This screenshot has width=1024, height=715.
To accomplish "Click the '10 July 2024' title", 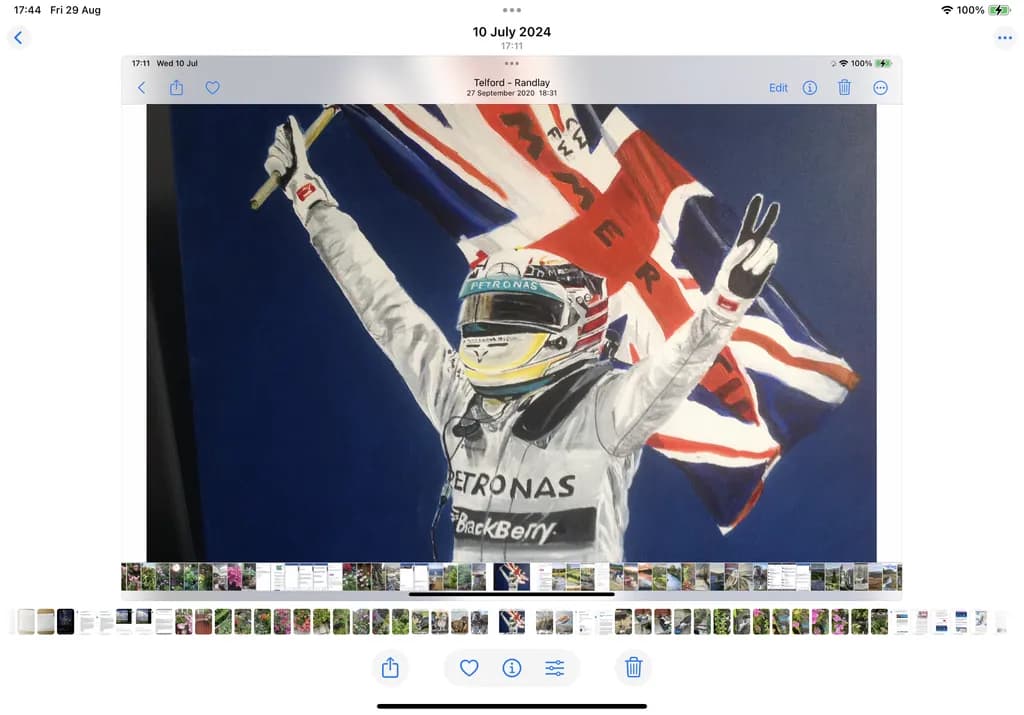I will (511, 32).
